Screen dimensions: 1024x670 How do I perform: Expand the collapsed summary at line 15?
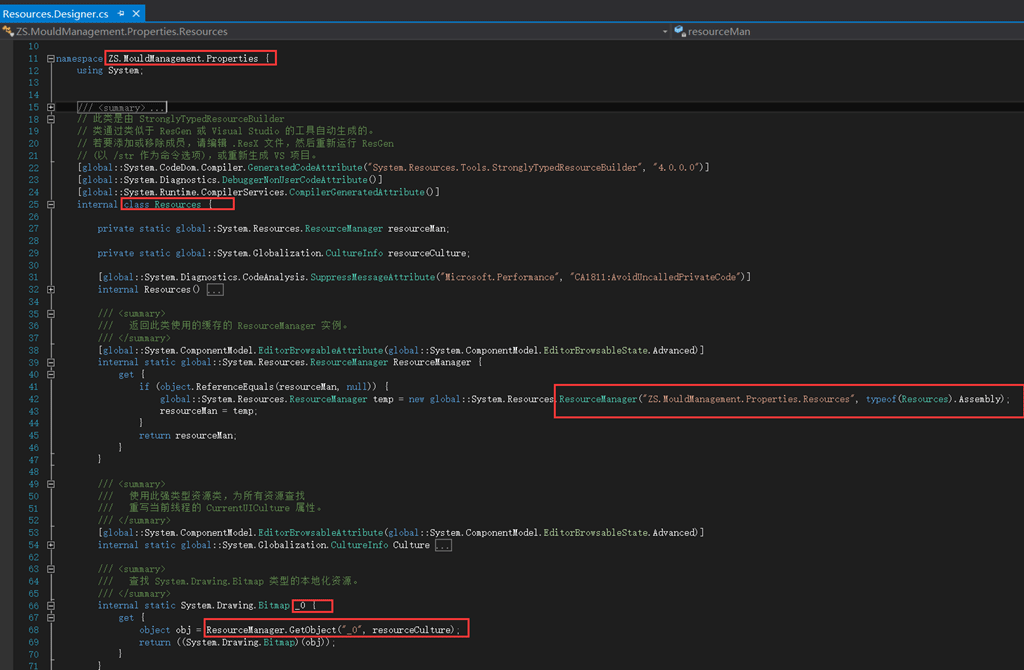(51, 107)
